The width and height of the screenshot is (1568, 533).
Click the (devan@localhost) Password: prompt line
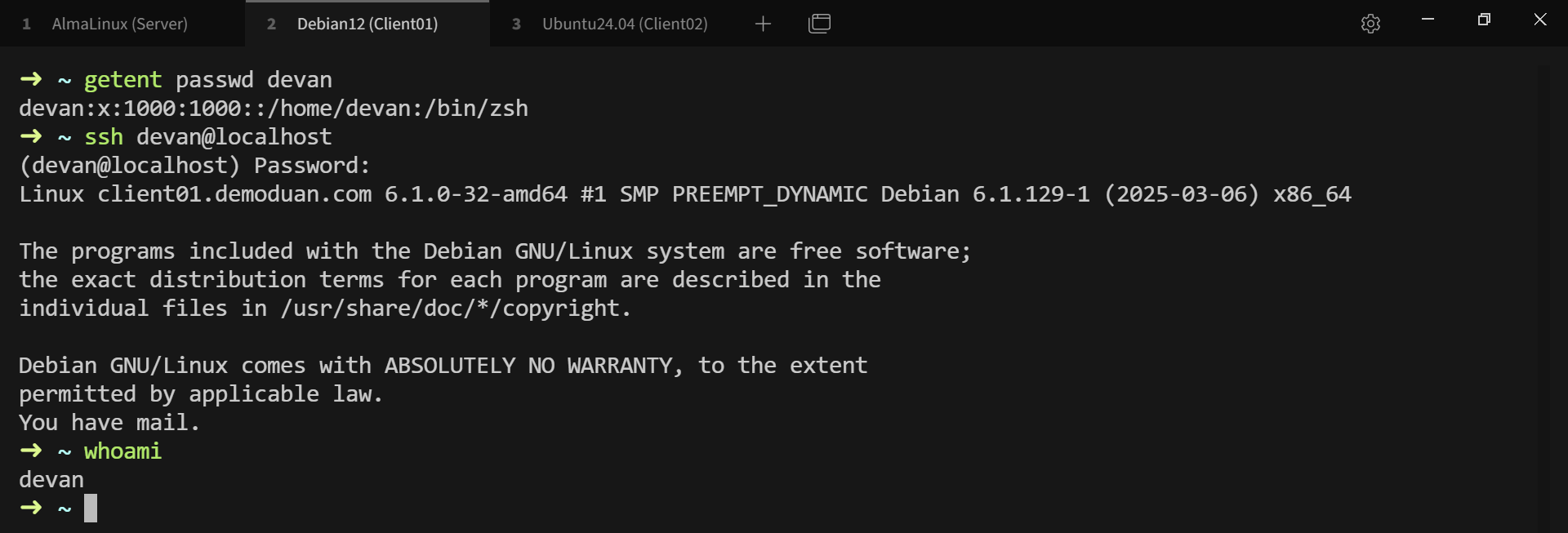194,166
